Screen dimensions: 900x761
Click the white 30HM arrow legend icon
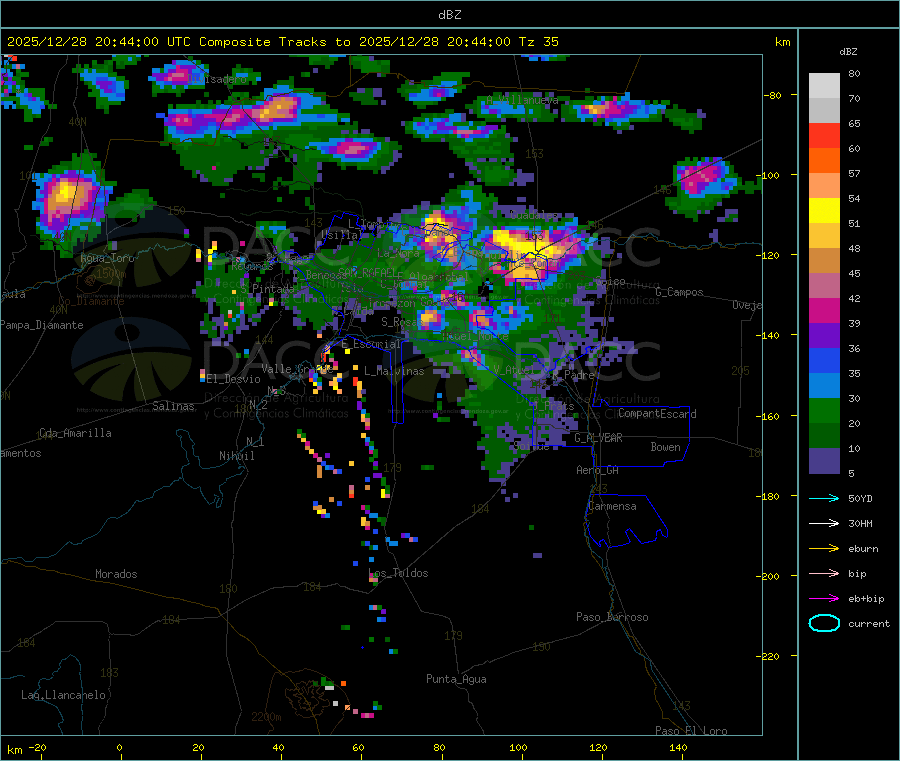824,523
